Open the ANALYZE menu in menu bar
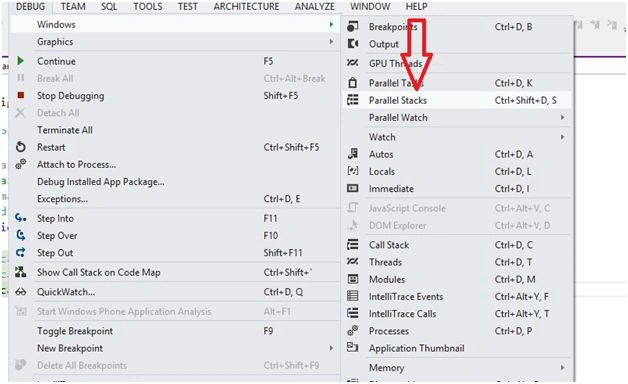 (315, 6)
